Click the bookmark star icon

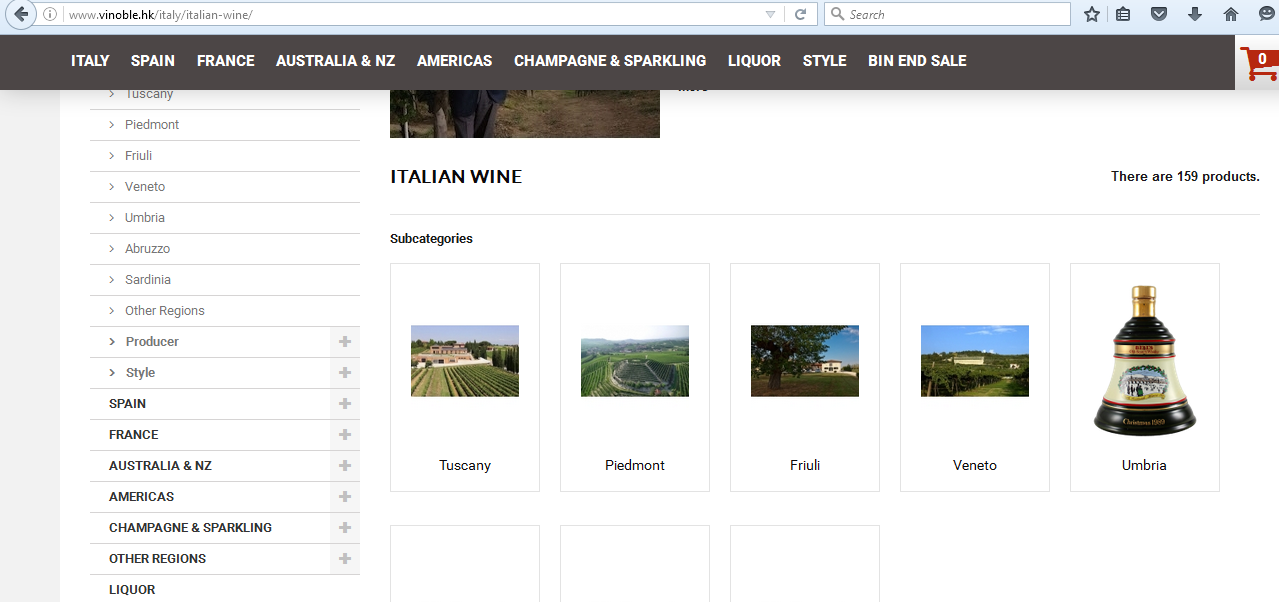[1092, 14]
